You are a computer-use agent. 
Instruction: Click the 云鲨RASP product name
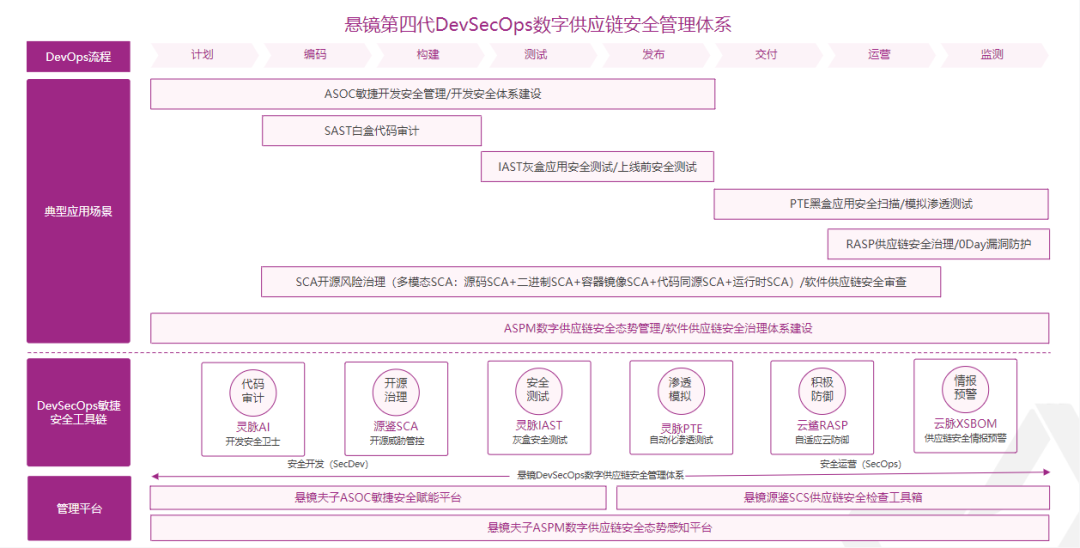822,425
